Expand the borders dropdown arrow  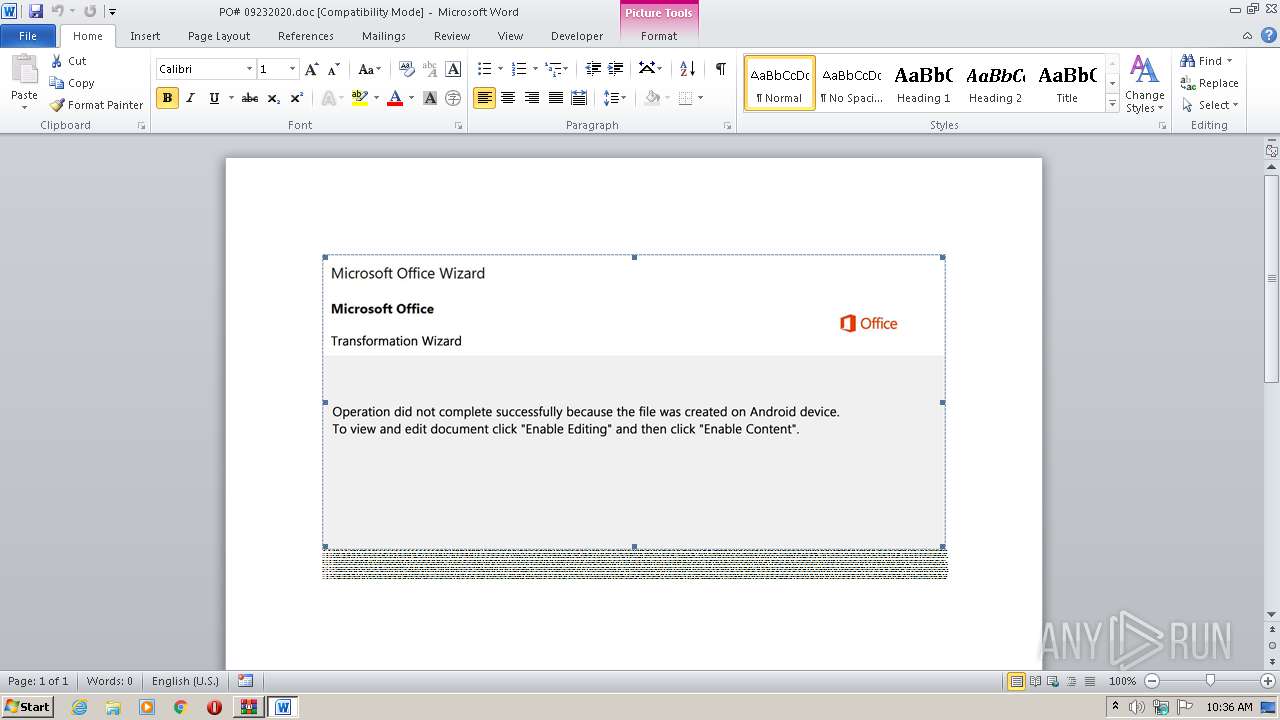[700, 98]
